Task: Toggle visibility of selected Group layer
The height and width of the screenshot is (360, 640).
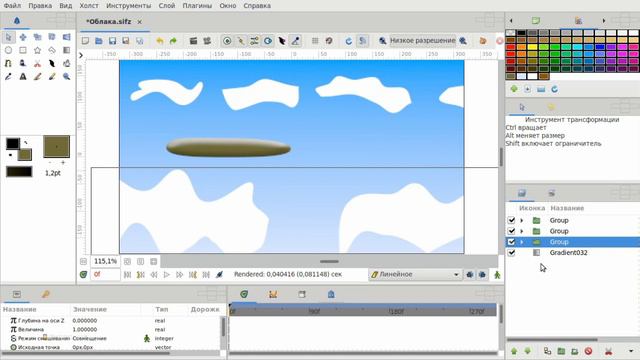Action: pos(511,242)
